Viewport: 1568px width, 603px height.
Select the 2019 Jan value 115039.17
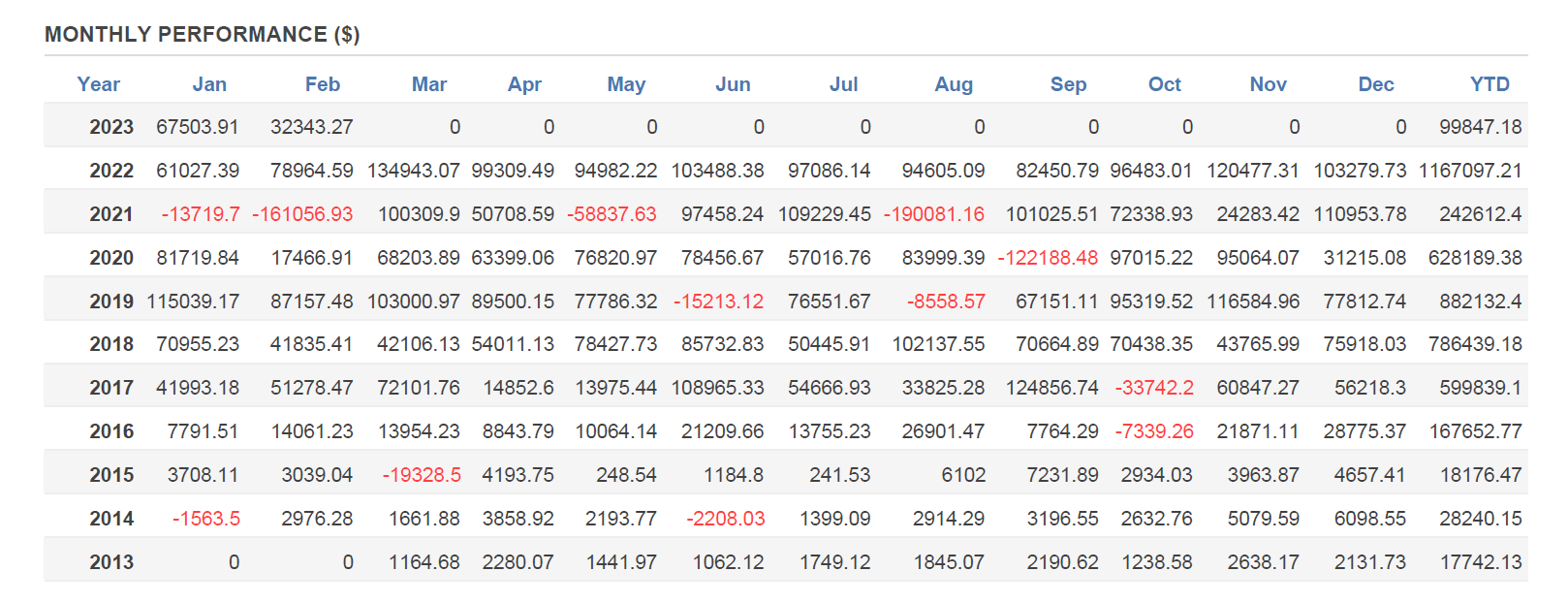tap(193, 301)
